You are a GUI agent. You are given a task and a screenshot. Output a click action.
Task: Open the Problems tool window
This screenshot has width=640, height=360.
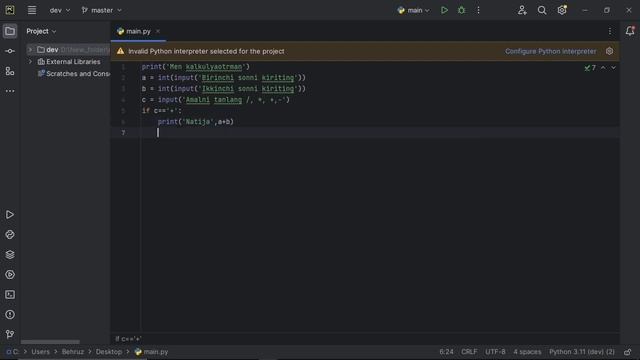click(x=10, y=315)
